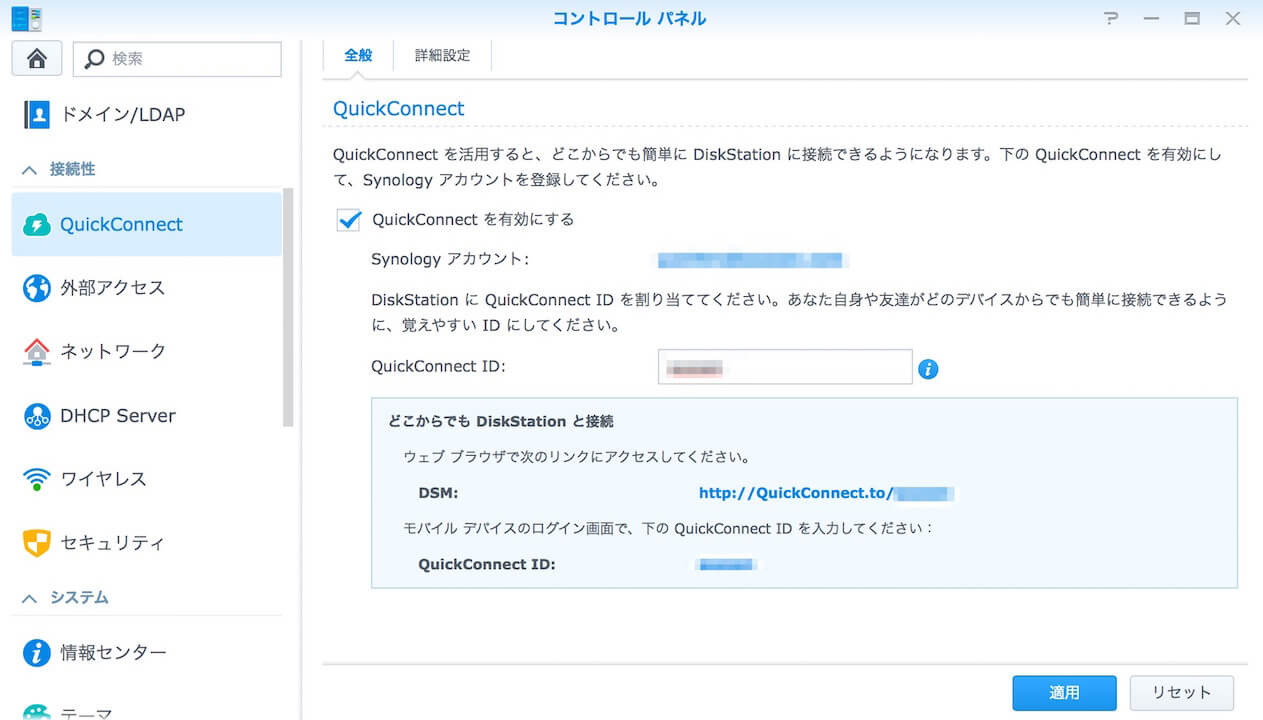Image resolution: width=1263 pixels, height=720 pixels.
Task: Click the help question mark icon
Action: click(x=1112, y=18)
